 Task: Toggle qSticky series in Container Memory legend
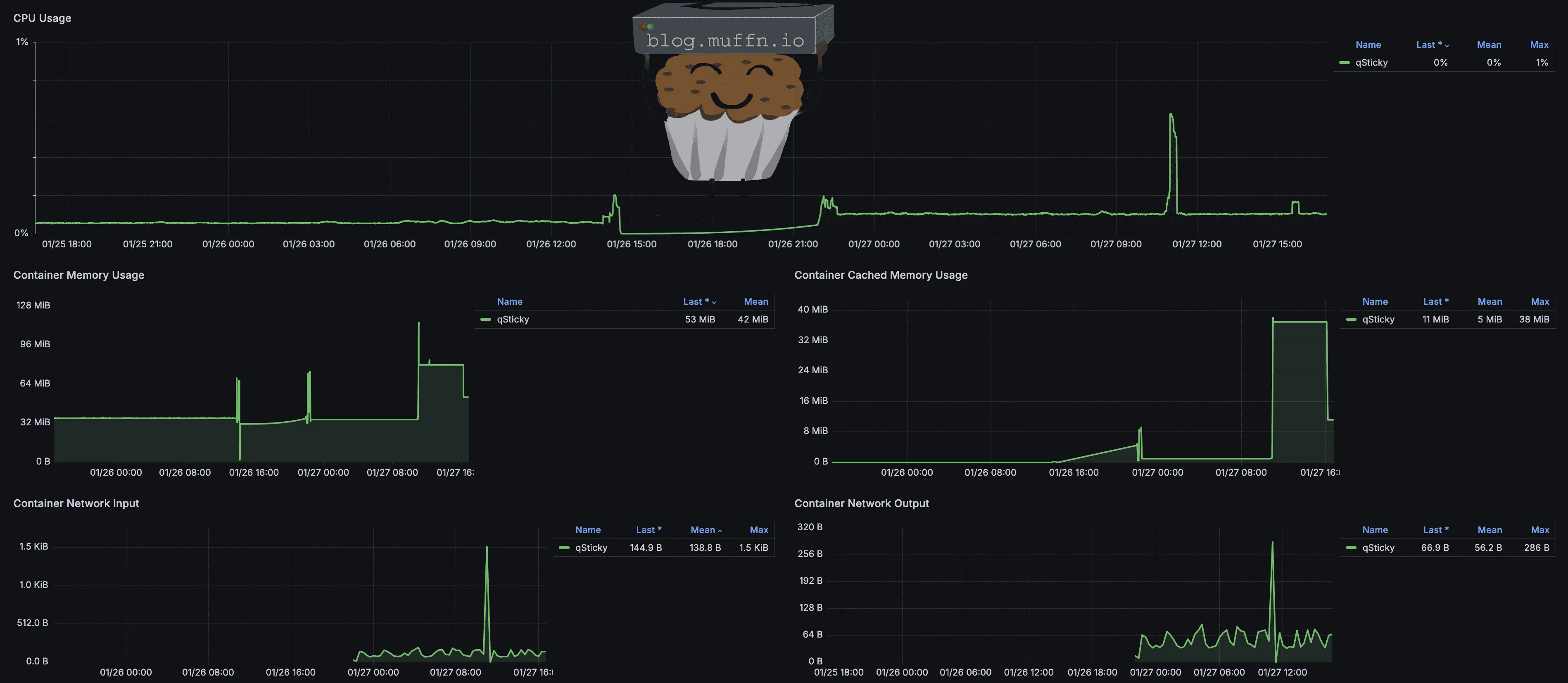(x=513, y=320)
